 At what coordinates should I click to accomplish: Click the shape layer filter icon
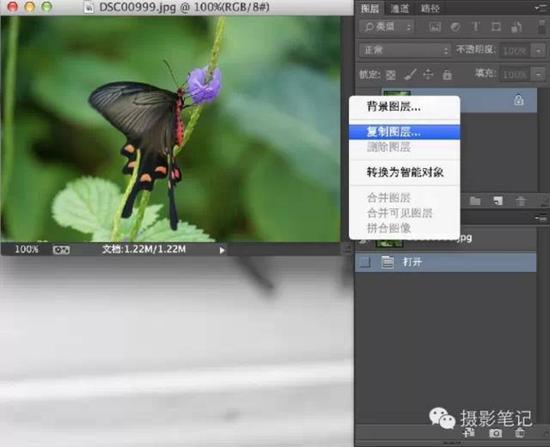[496, 27]
